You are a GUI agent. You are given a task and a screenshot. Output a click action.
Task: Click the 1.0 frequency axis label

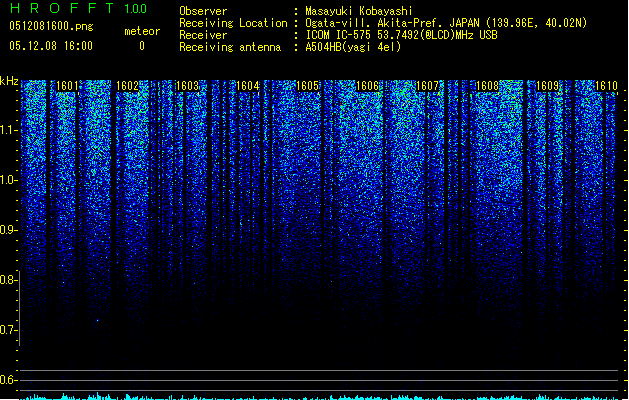click(x=8, y=180)
